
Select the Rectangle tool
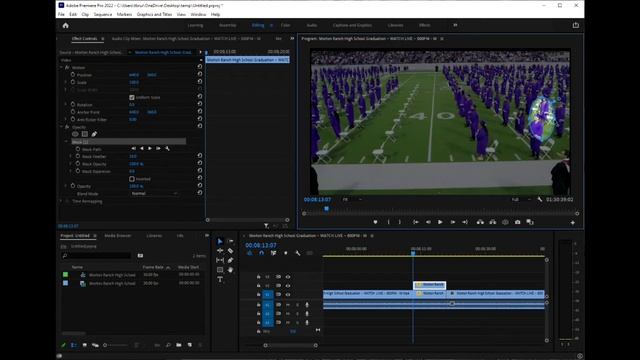pyautogui.click(x=220, y=270)
